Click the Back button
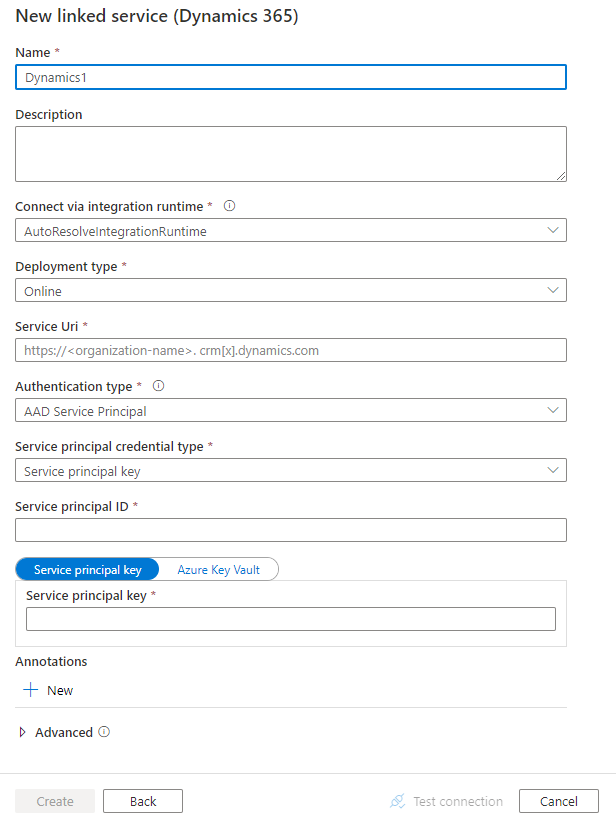616x822 pixels. [x=142, y=801]
